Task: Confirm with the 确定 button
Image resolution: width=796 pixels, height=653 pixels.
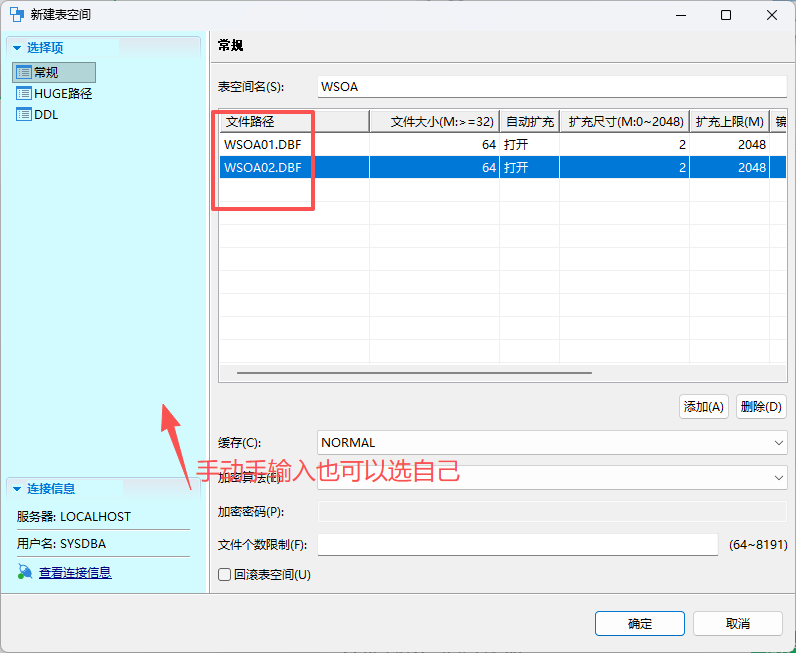Action: coord(640,624)
